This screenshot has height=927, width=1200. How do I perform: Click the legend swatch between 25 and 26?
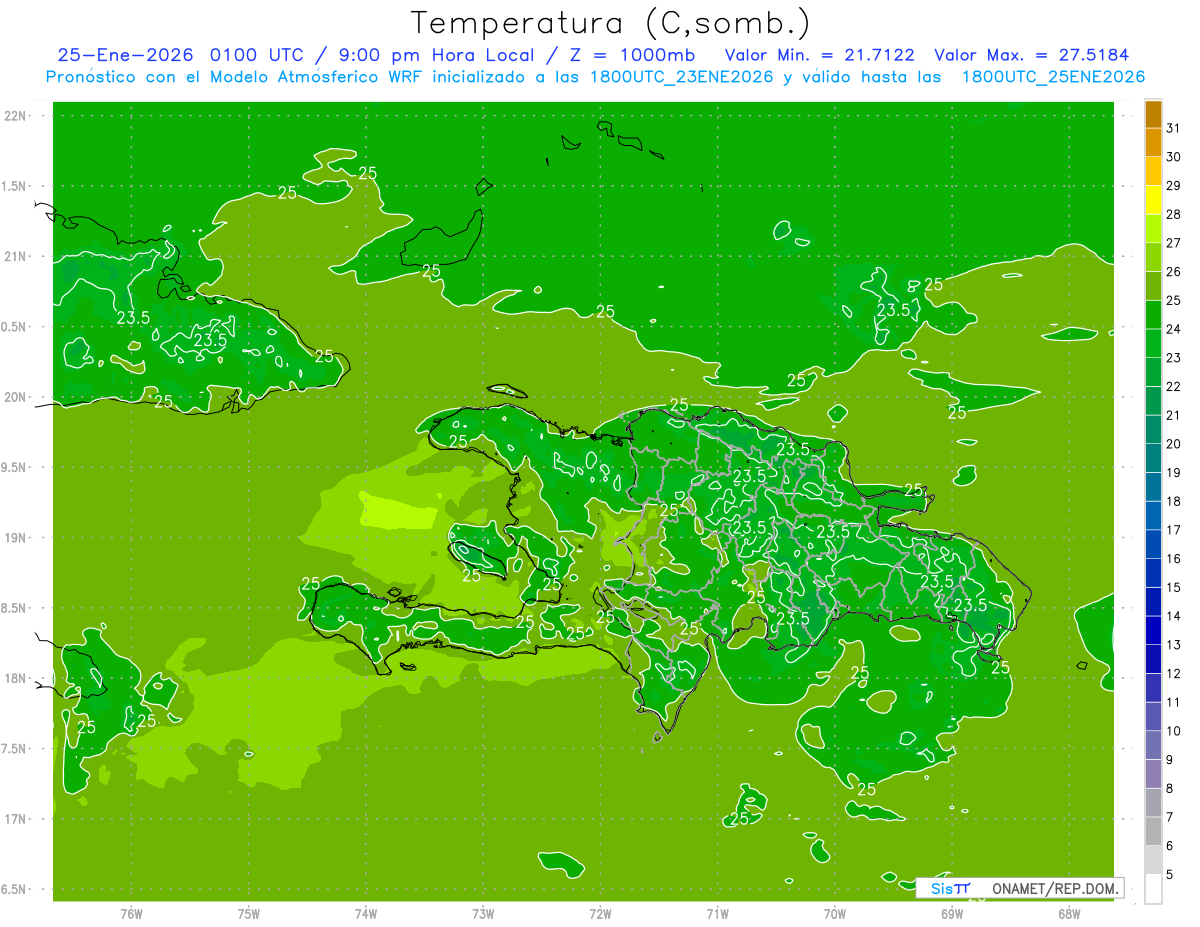pyautogui.click(x=1153, y=285)
